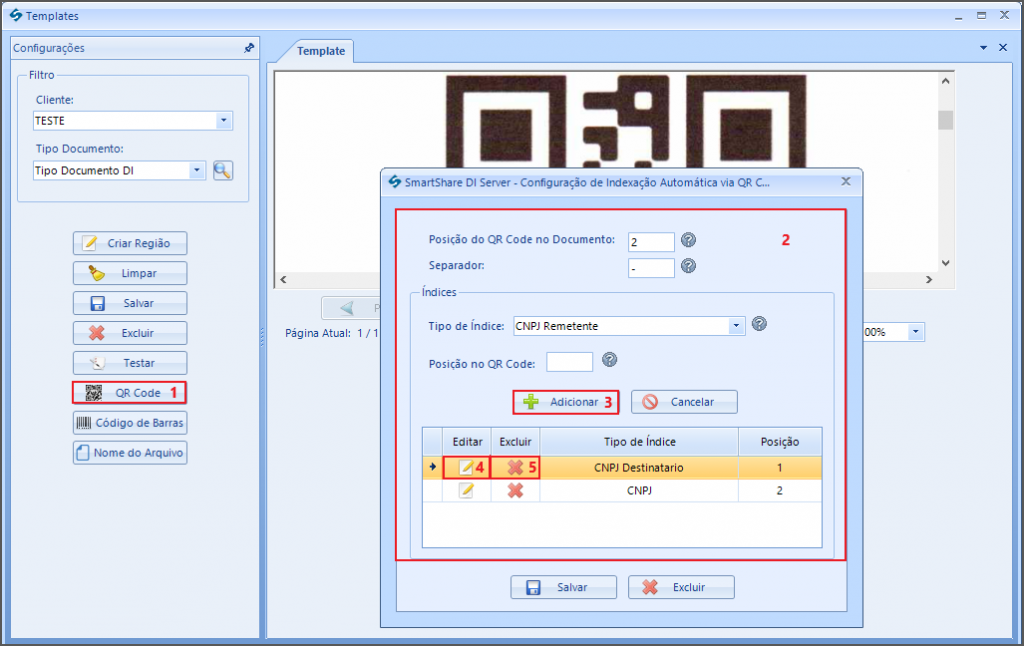The image size is (1024, 646).
Task: Select the CNPJ cell in second row
Action: pos(639,491)
